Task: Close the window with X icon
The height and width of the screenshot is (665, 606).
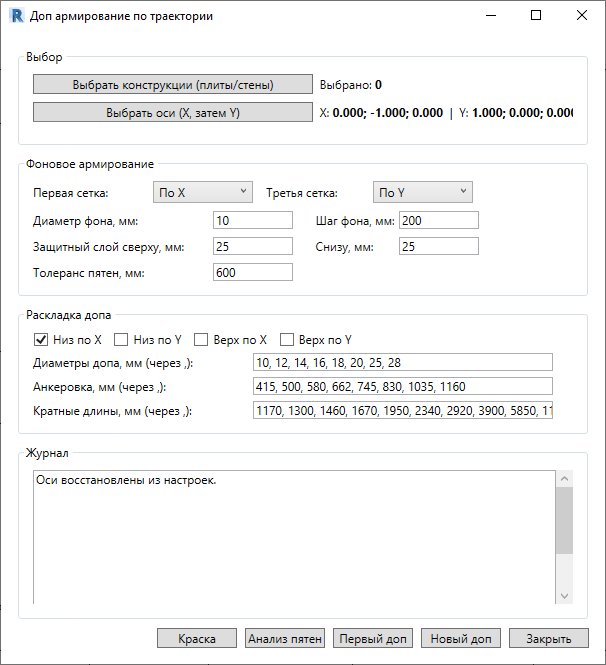Action: tap(582, 16)
